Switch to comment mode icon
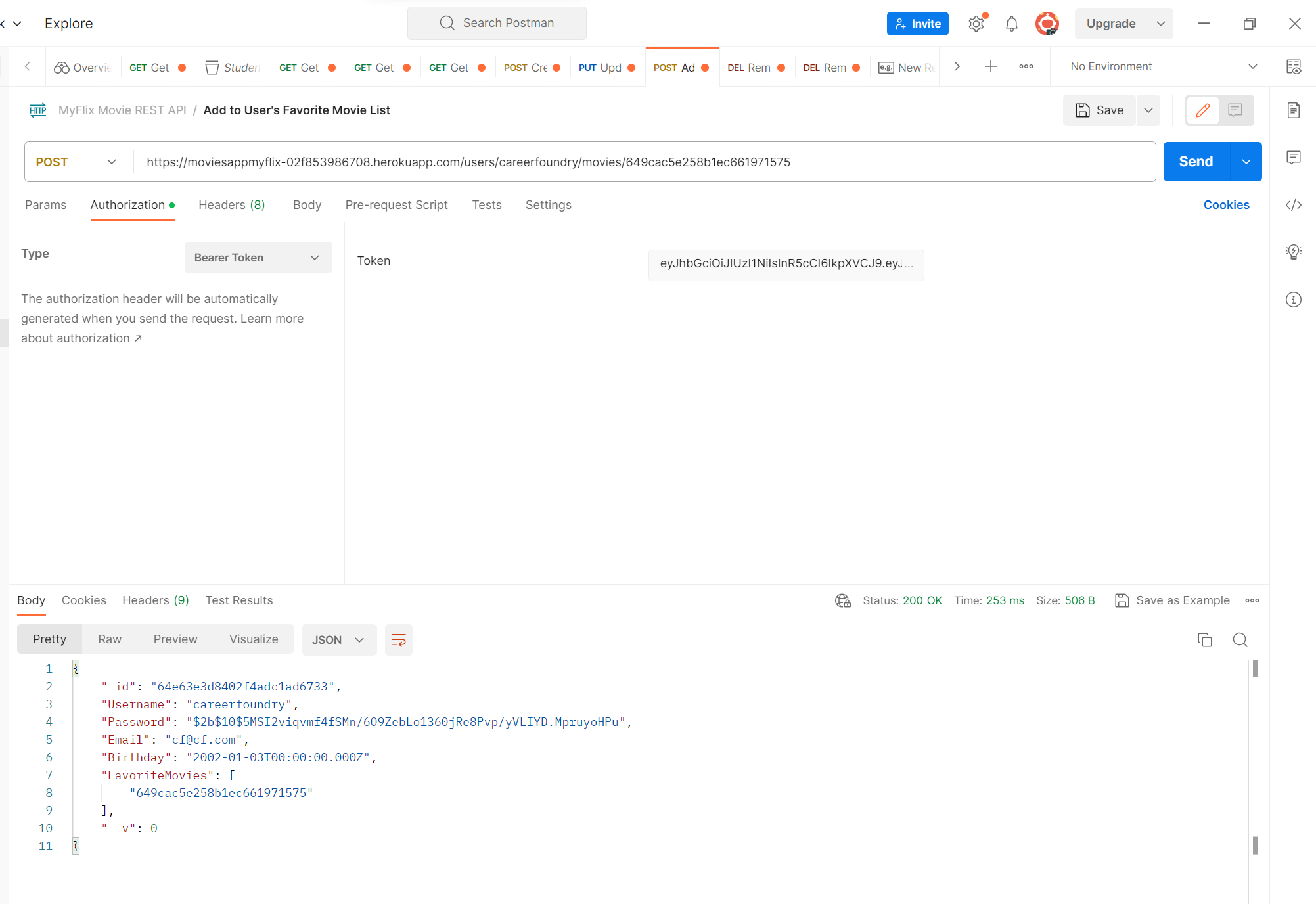 tap(1235, 110)
